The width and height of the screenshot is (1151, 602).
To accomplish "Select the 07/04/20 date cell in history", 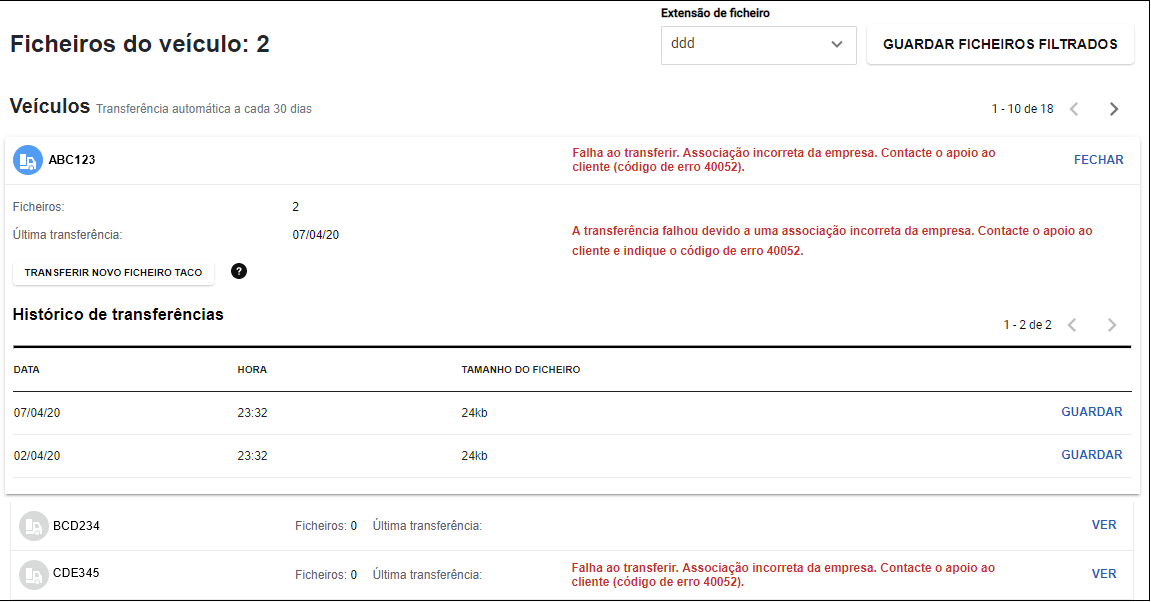I will tap(37, 413).
